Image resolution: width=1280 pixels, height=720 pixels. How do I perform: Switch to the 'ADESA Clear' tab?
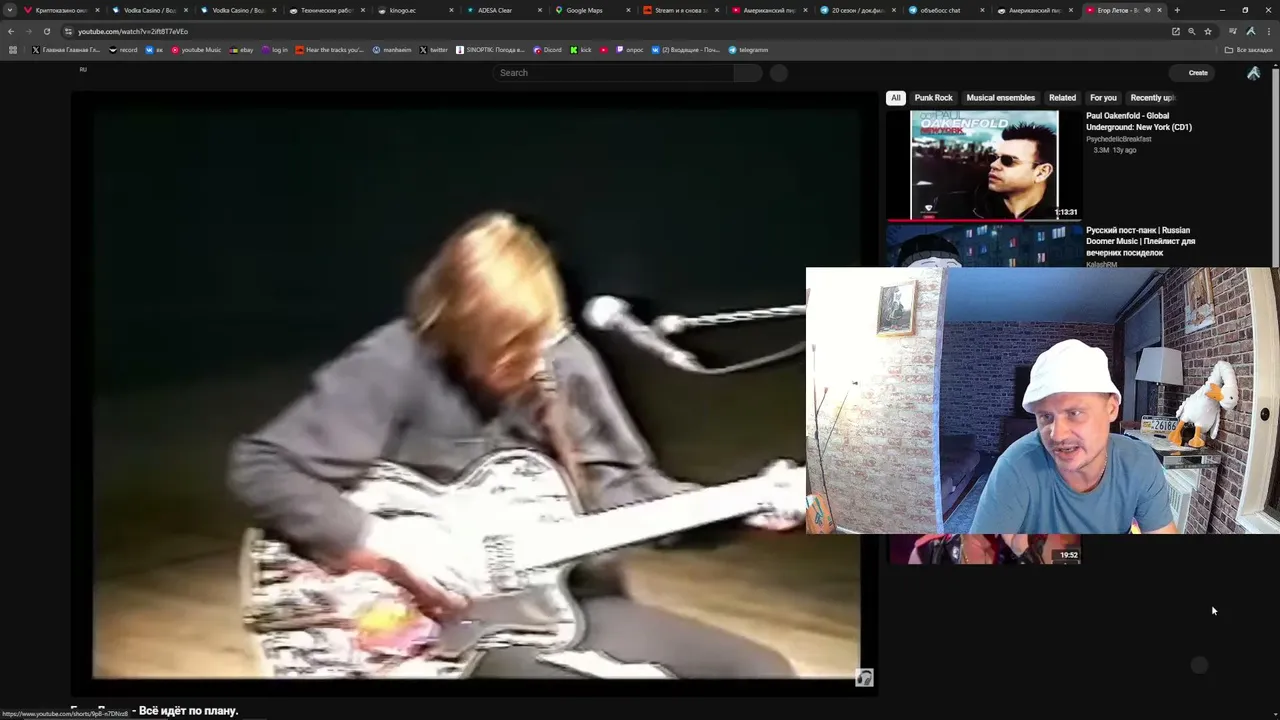click(x=503, y=10)
